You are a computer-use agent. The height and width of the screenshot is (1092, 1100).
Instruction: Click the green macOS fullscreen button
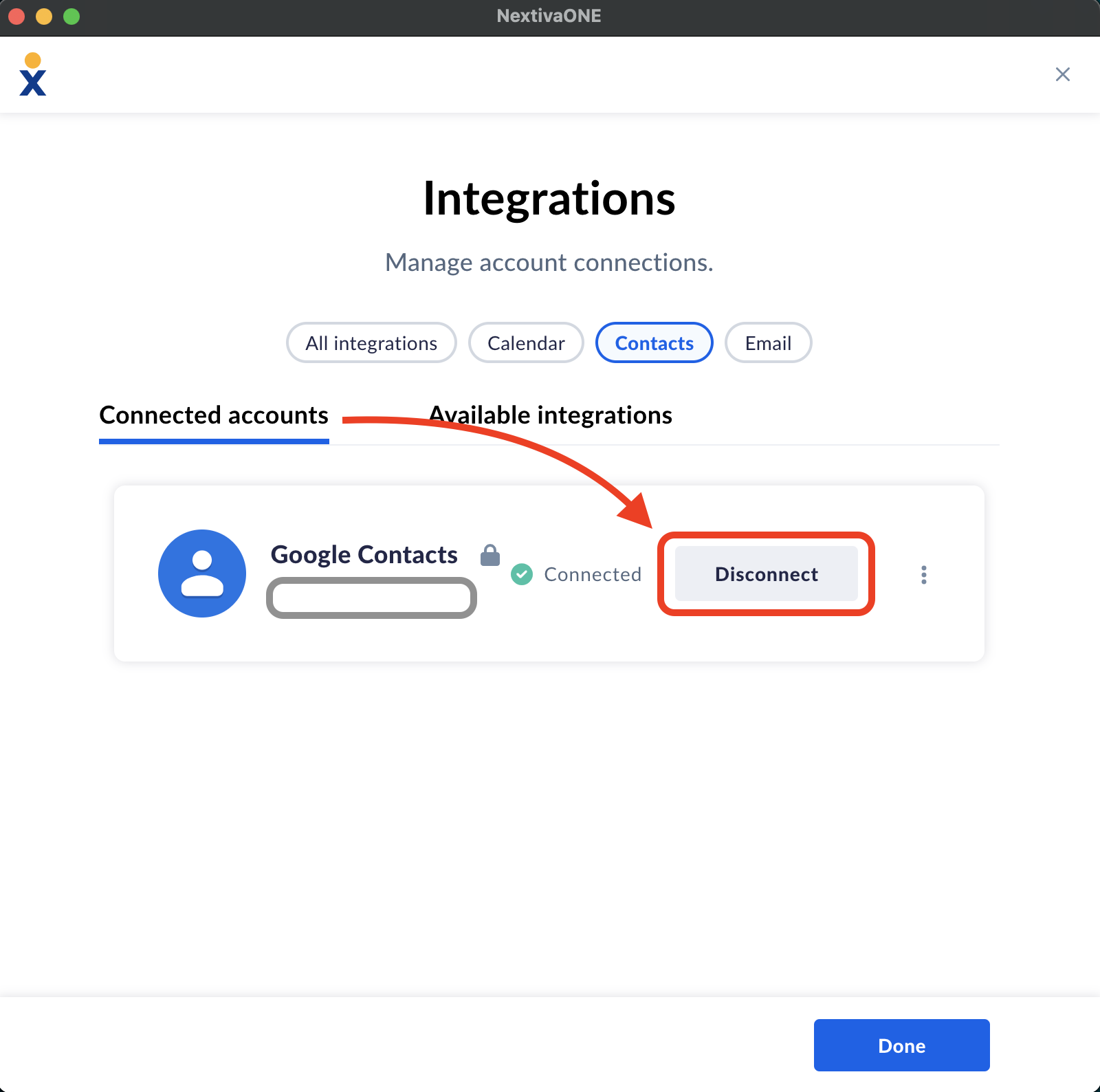tap(71, 16)
